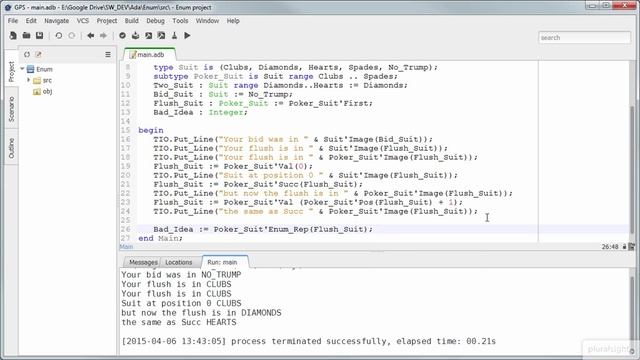Click the edit project properties pencil icon

(38, 54)
